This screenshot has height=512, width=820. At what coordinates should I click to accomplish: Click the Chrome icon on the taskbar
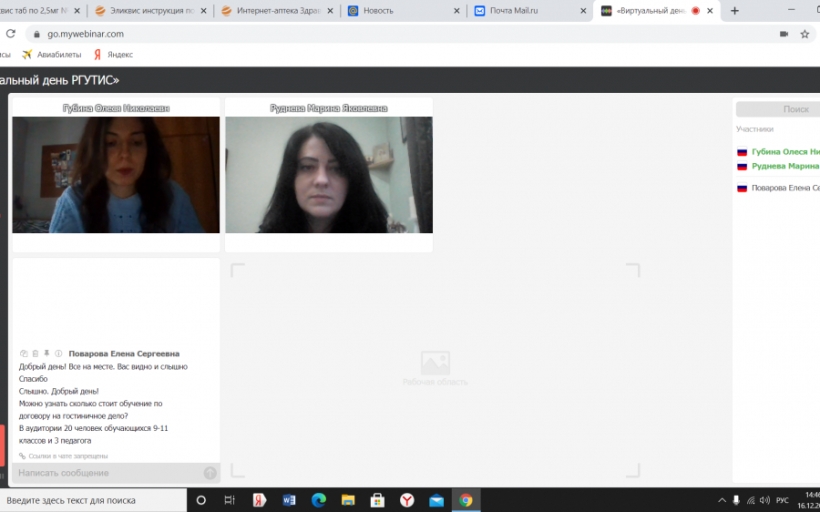(x=466, y=500)
